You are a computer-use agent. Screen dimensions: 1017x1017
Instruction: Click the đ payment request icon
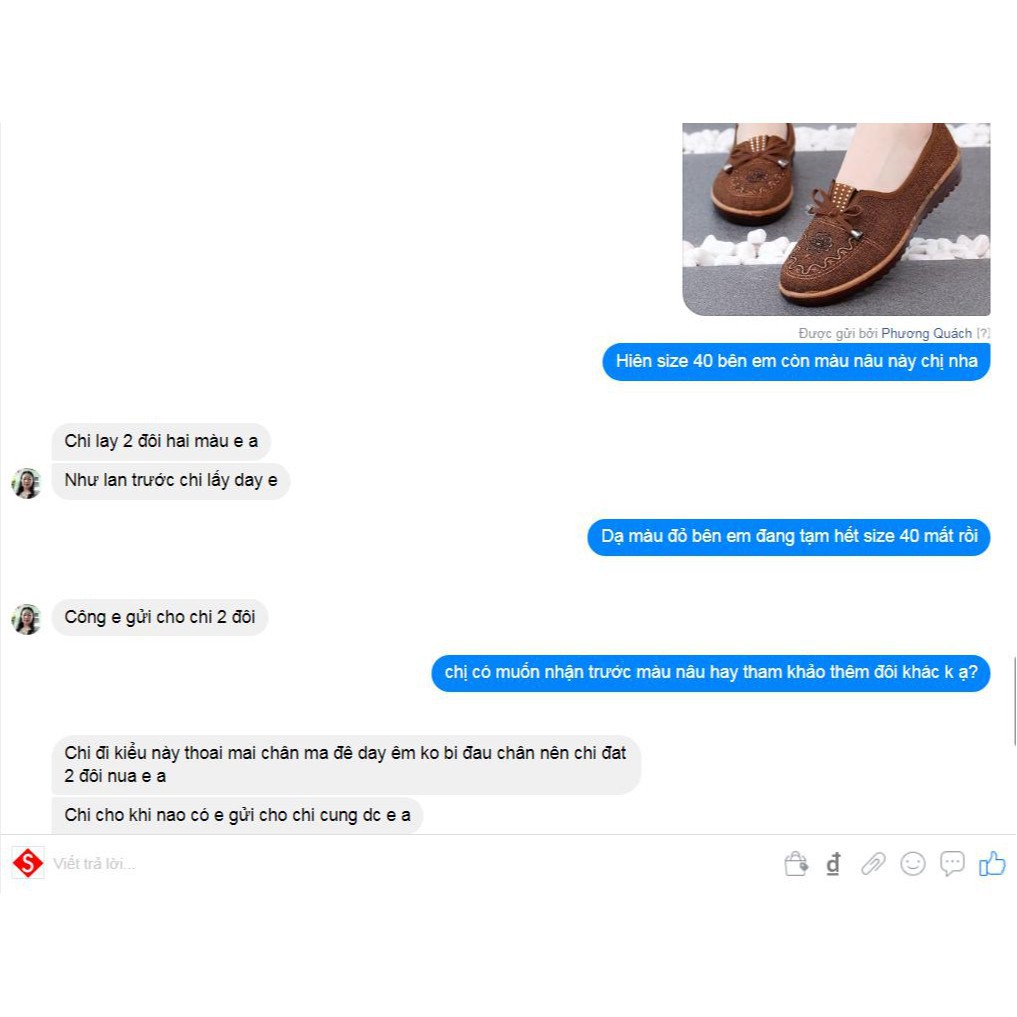click(x=833, y=864)
